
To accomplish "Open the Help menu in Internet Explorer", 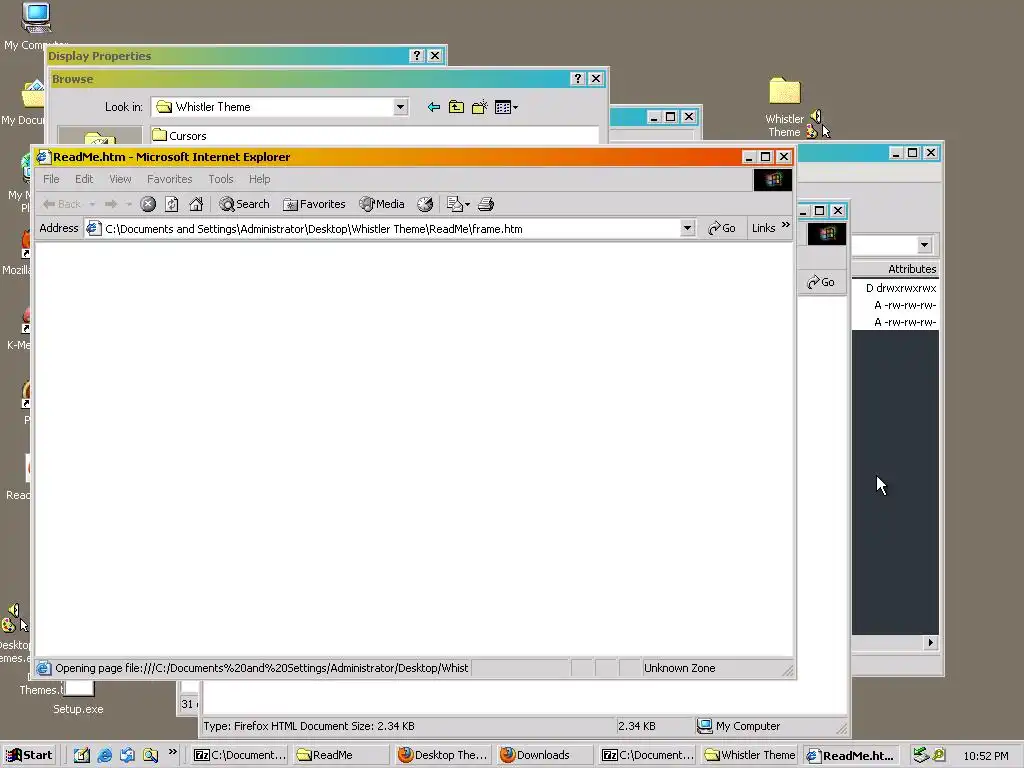I will coord(259,179).
